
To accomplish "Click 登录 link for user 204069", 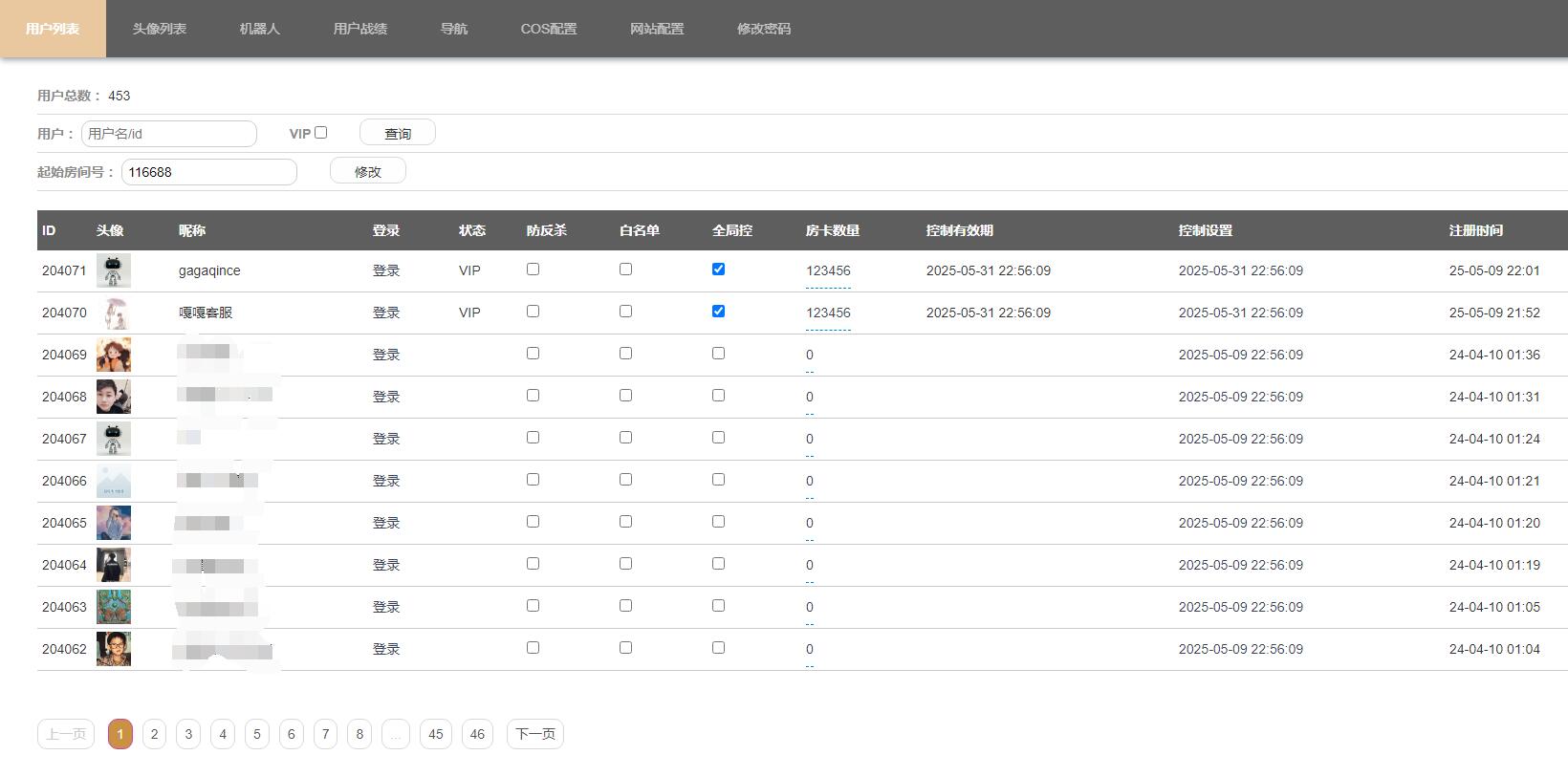I will [x=386, y=355].
